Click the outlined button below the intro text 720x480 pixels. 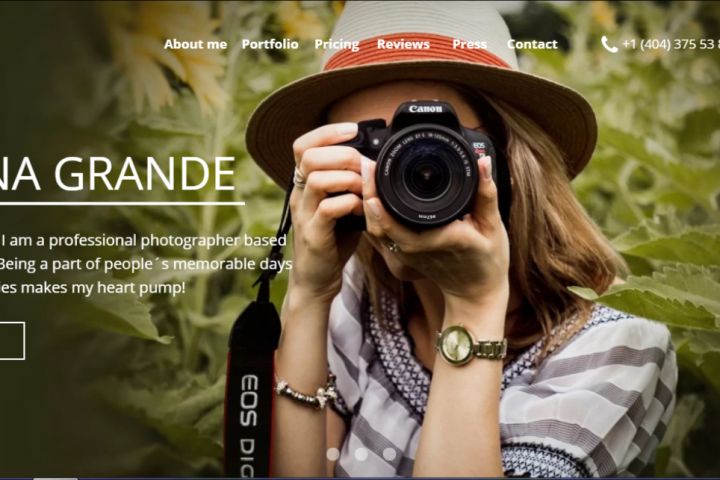(12, 341)
